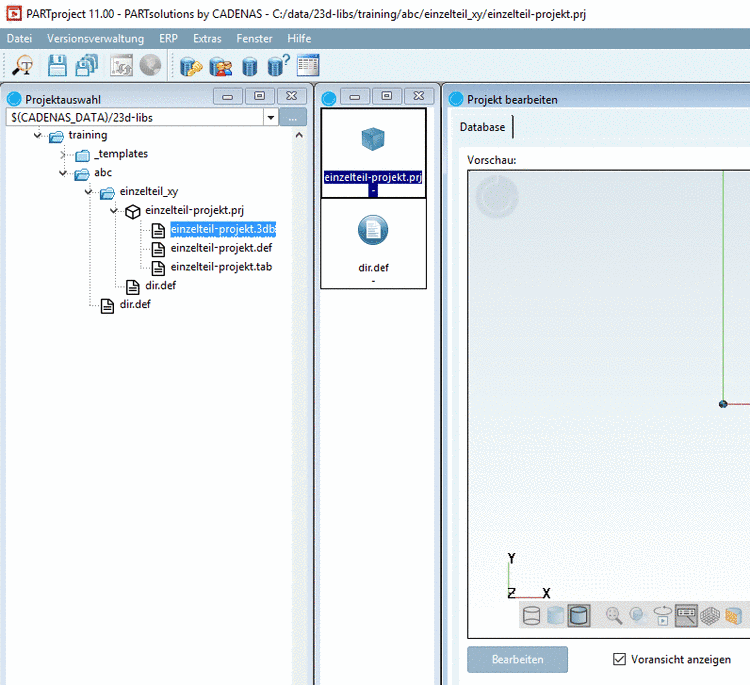Click the 3D wireframe cube icon in preview
The width and height of the screenshot is (750, 685).
pos(710,616)
